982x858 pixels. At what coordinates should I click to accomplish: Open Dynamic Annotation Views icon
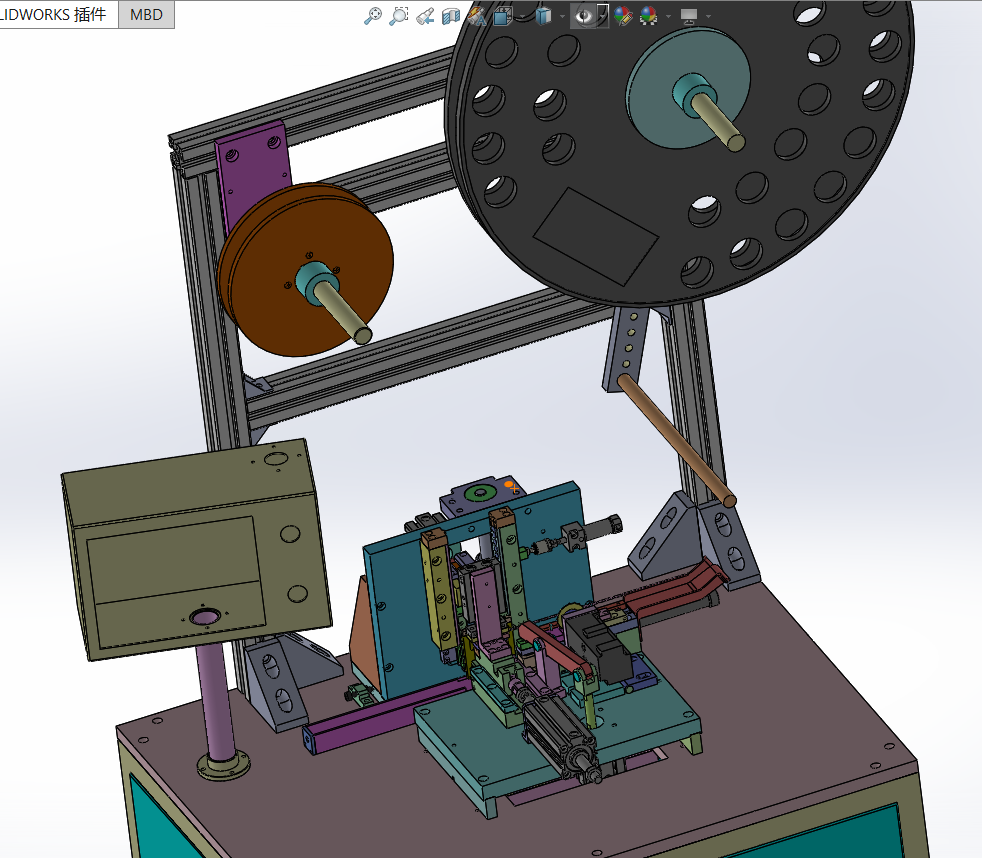click(x=477, y=16)
